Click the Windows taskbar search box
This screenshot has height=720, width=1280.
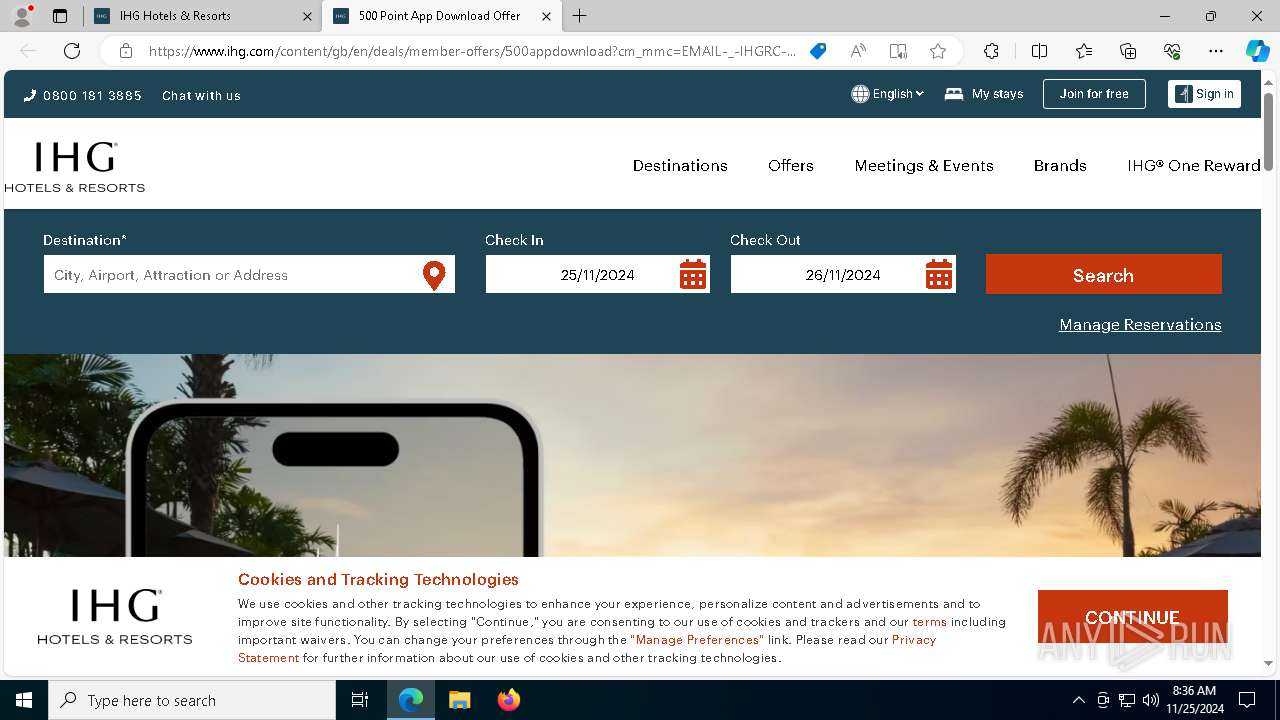coord(192,700)
